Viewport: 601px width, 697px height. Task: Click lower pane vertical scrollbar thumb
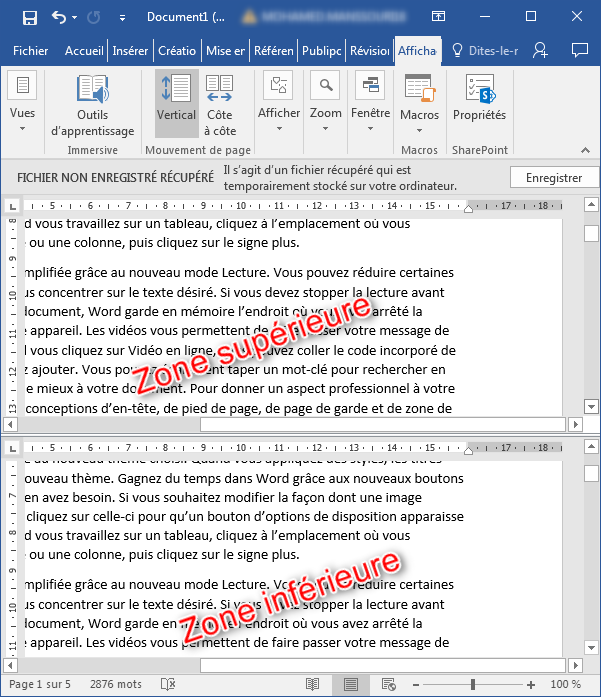pos(591,473)
